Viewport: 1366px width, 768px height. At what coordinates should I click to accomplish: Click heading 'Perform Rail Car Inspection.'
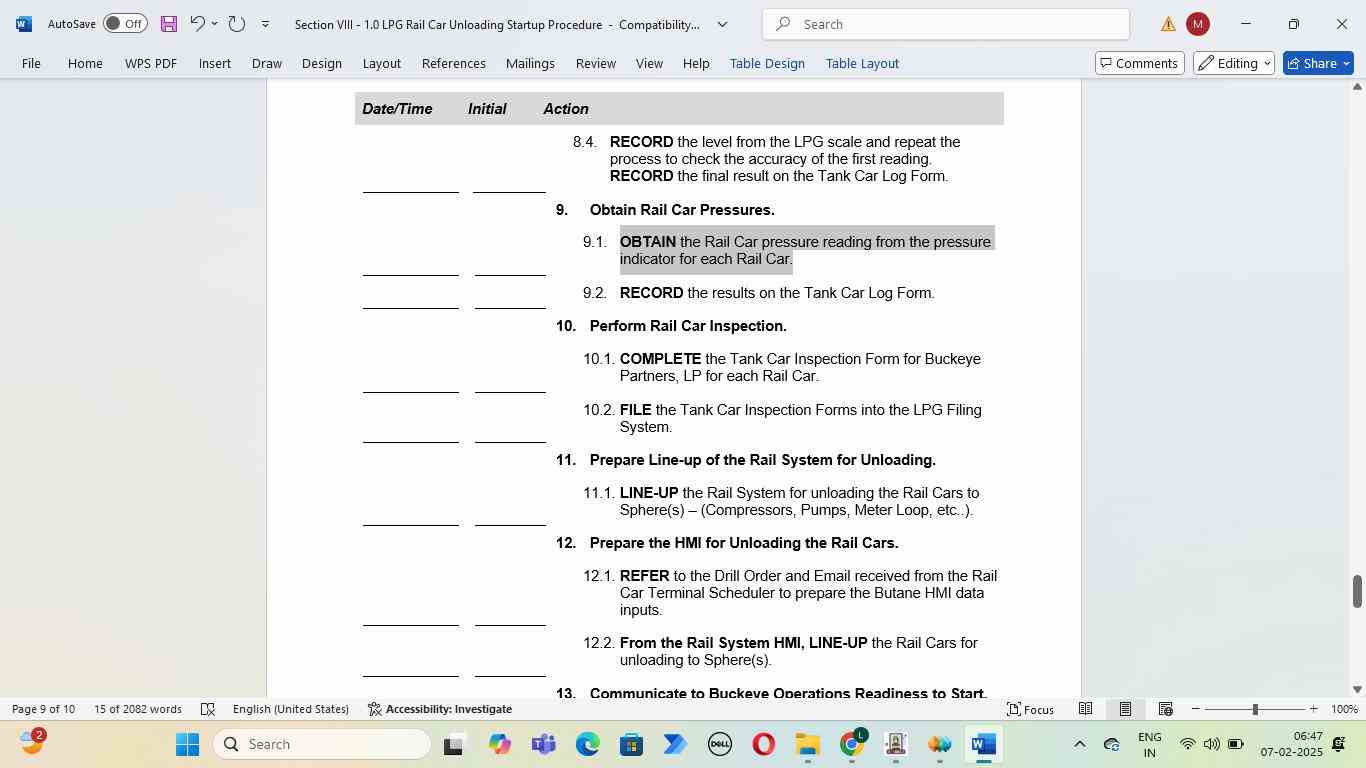(688, 326)
